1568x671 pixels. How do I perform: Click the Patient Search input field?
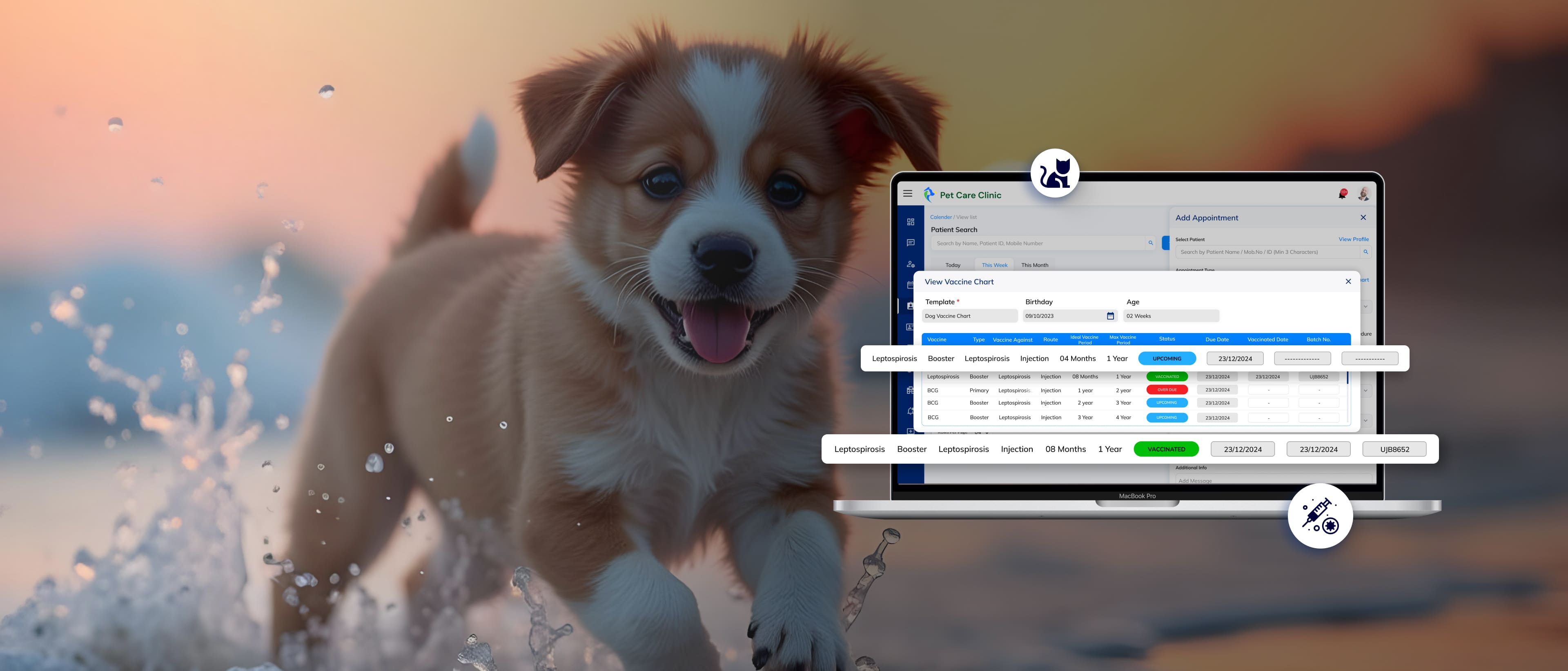point(1044,243)
